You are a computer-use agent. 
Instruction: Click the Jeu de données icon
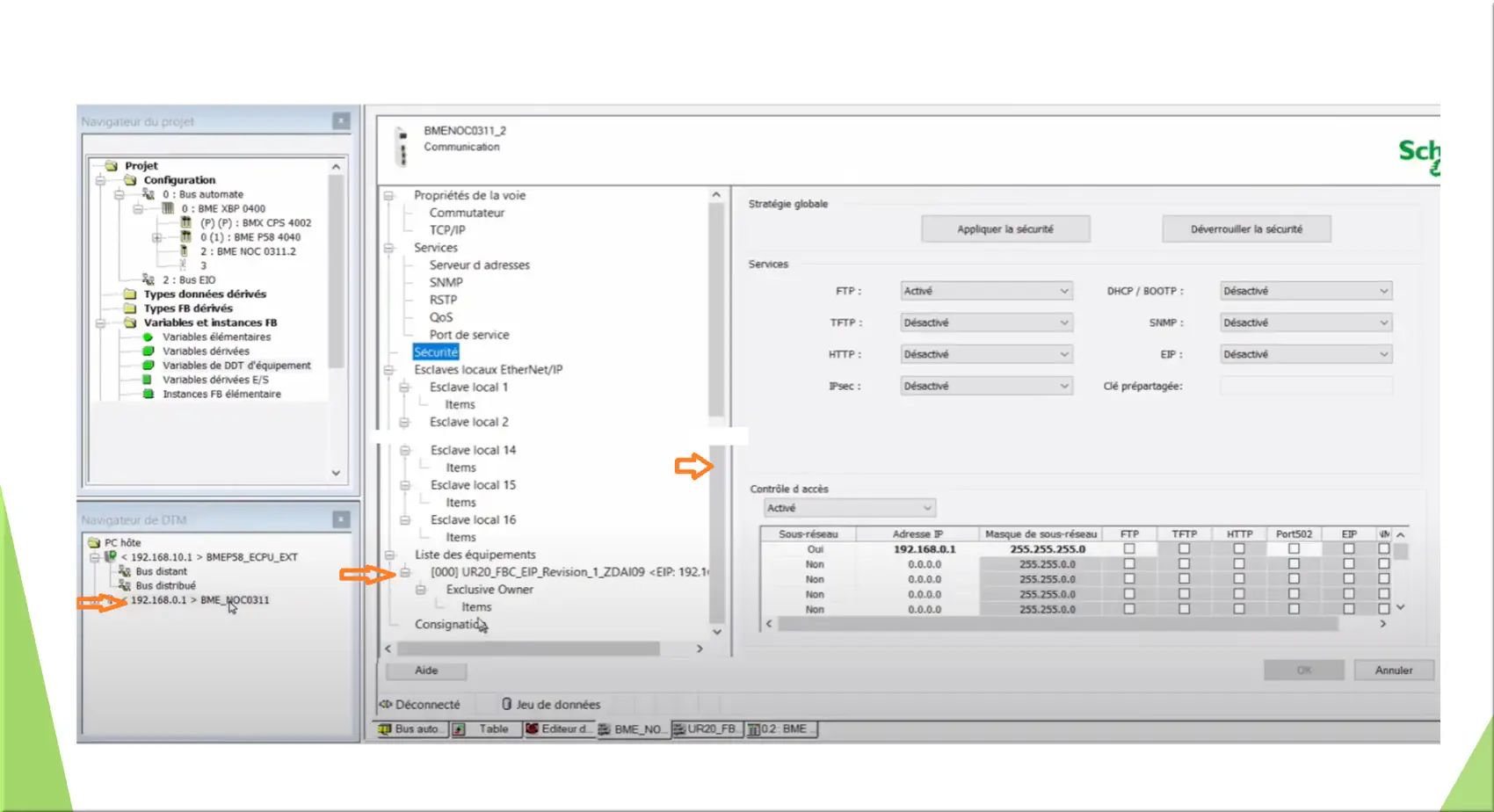(x=507, y=704)
